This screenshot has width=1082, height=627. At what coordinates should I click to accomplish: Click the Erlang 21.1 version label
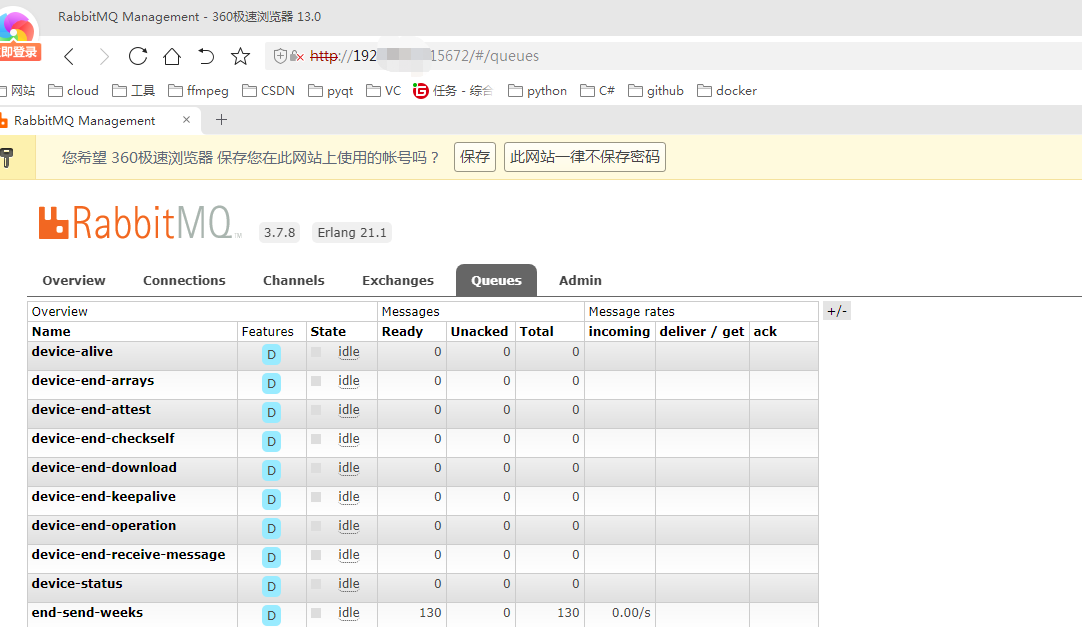(x=352, y=232)
